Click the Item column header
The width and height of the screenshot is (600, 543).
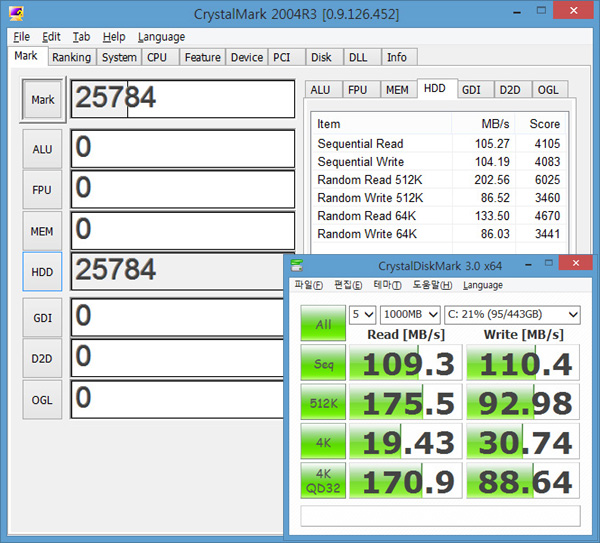click(x=381, y=124)
